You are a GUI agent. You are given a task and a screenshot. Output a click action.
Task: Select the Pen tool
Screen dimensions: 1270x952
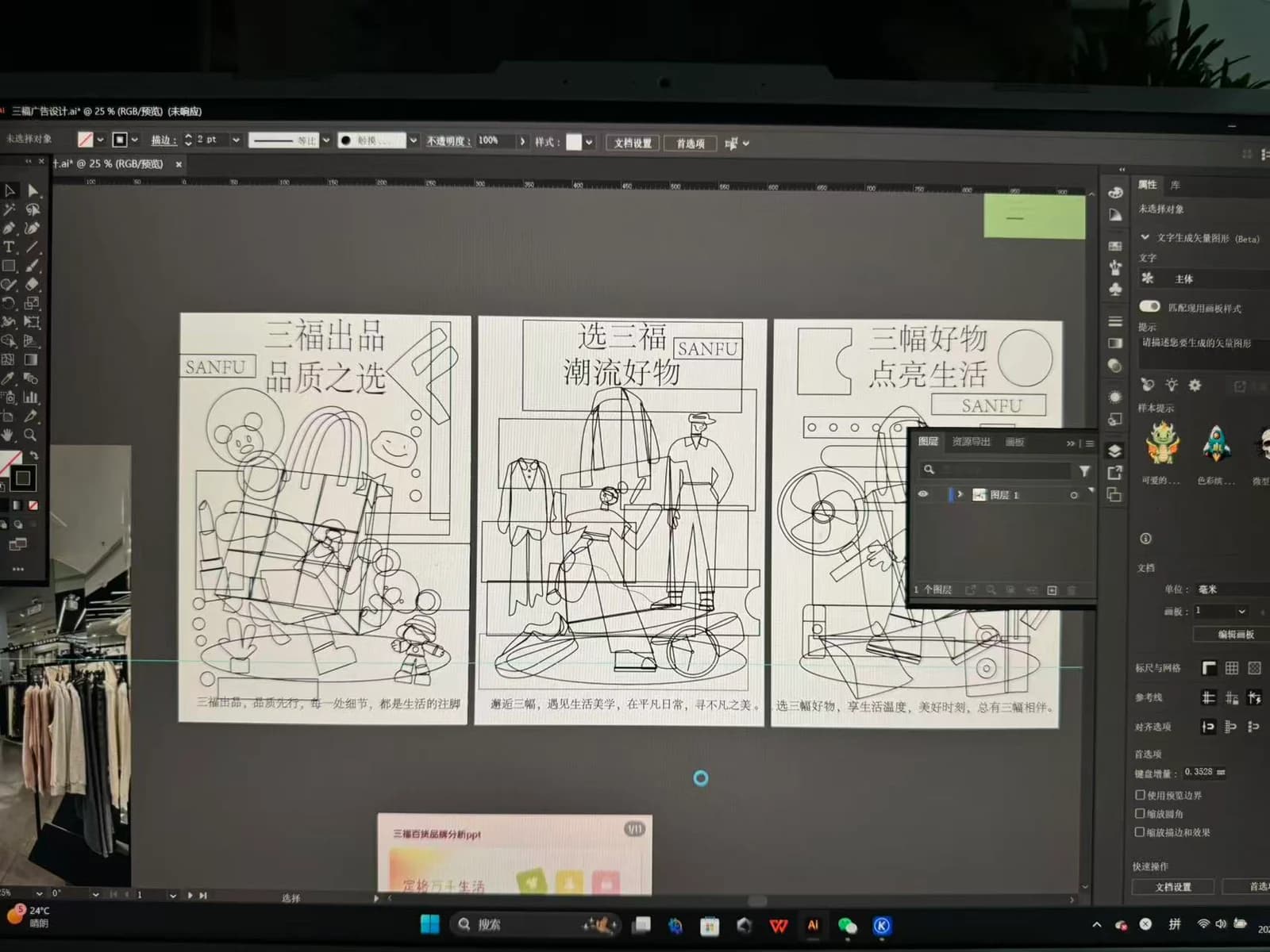10,228
